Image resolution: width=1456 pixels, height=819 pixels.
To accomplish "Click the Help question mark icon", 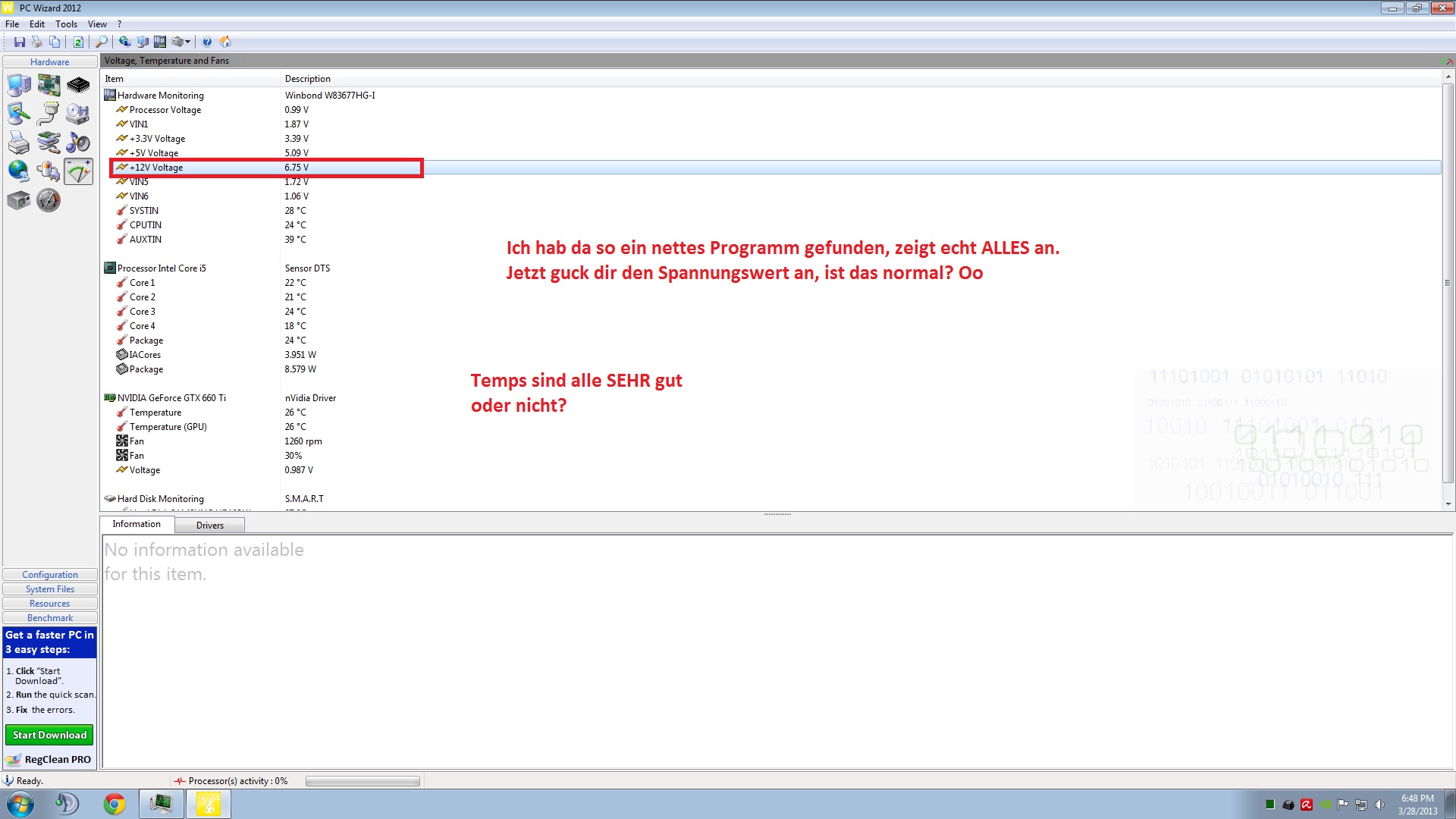I will coord(206,42).
